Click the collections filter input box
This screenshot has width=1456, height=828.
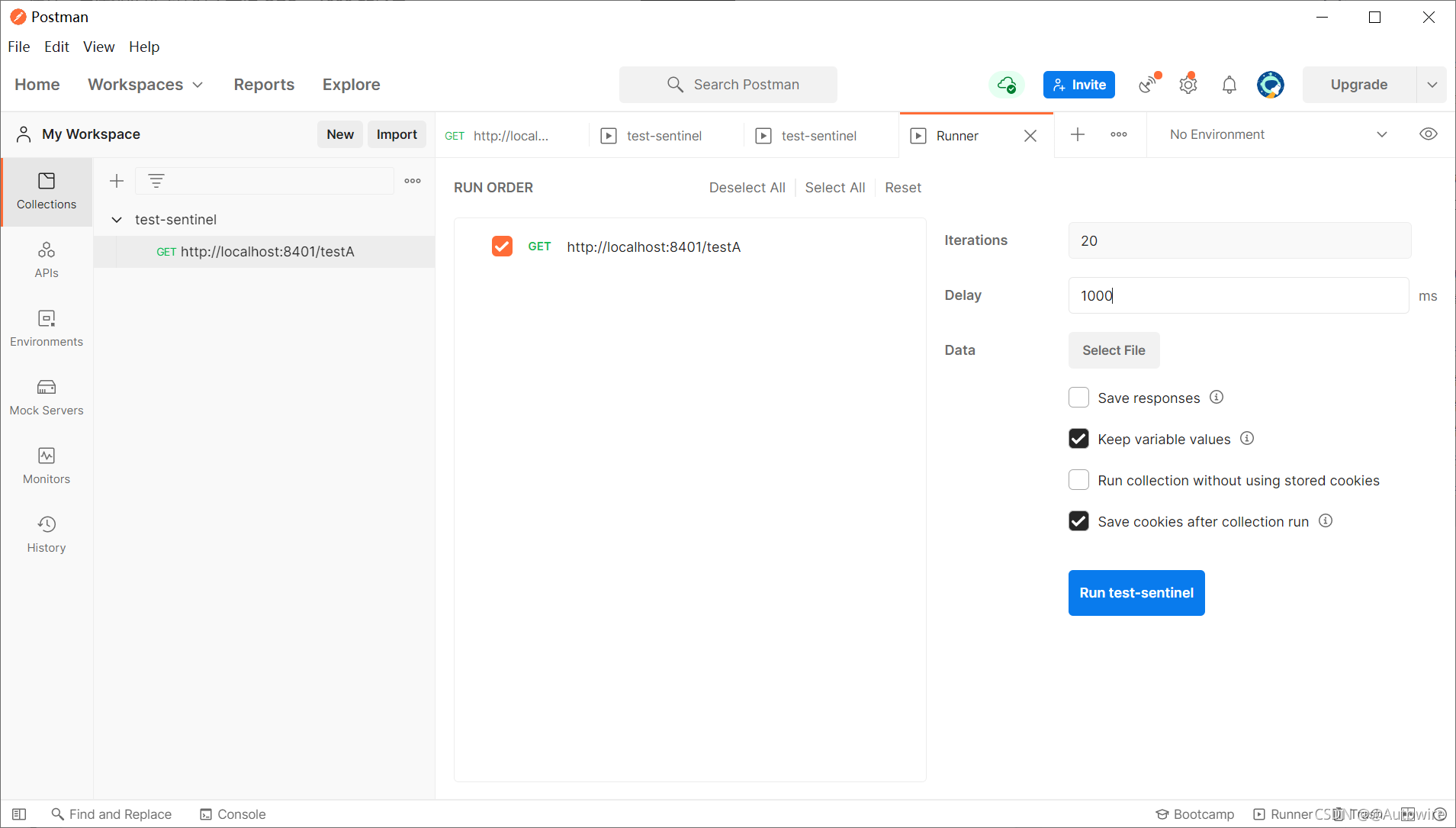coord(265,181)
